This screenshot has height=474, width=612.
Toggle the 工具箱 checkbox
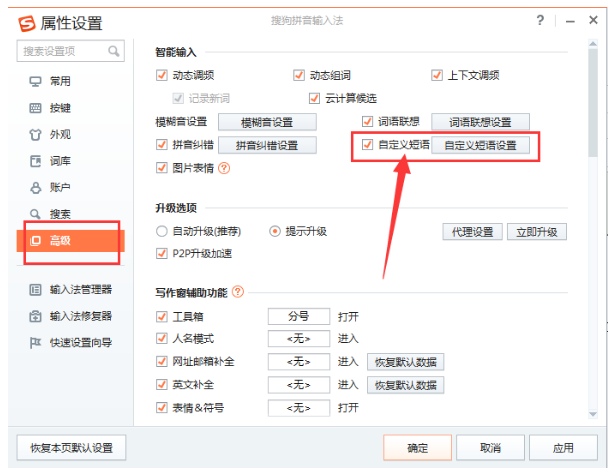pos(162,316)
